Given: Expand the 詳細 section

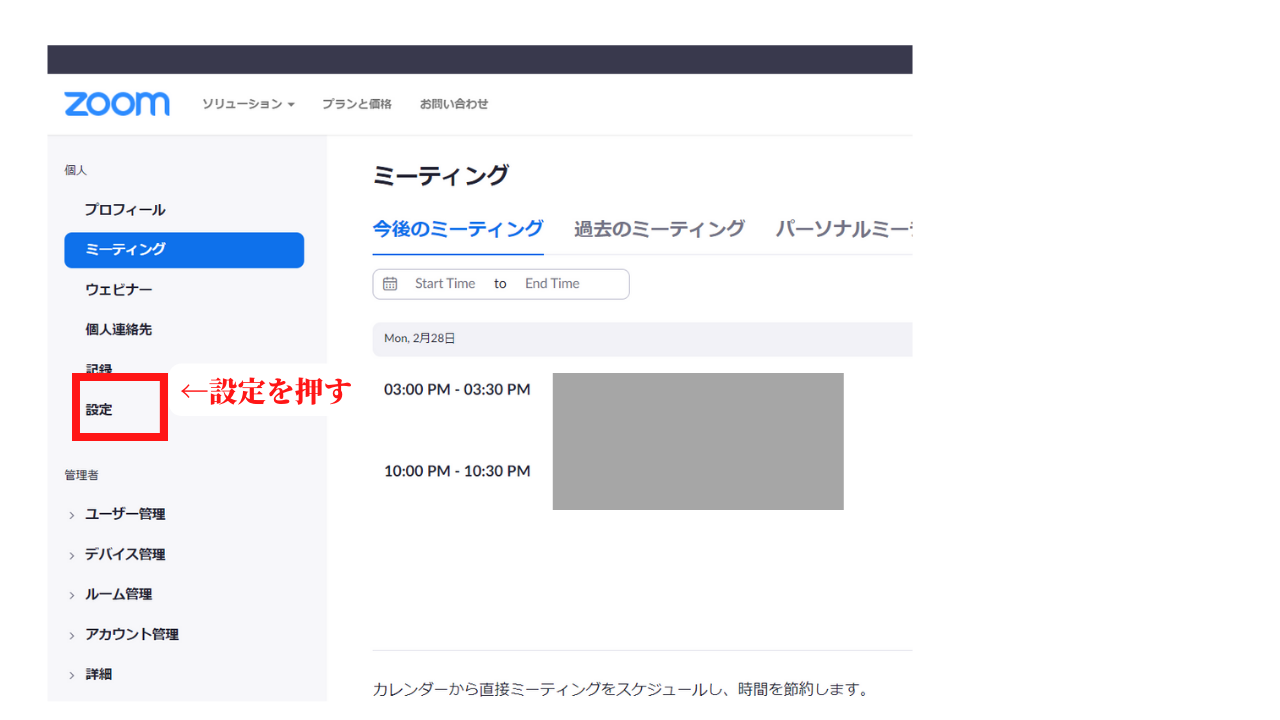Looking at the screenshot, I should coord(98,674).
